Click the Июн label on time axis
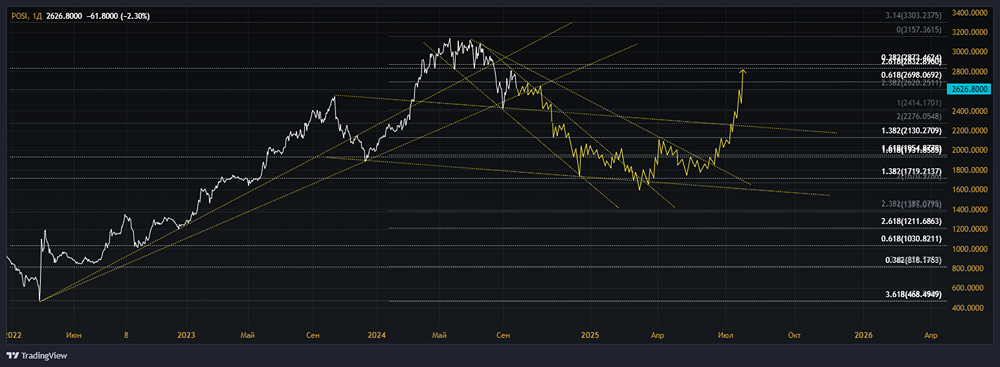Screen dimensions: 1000x367 tap(73, 334)
